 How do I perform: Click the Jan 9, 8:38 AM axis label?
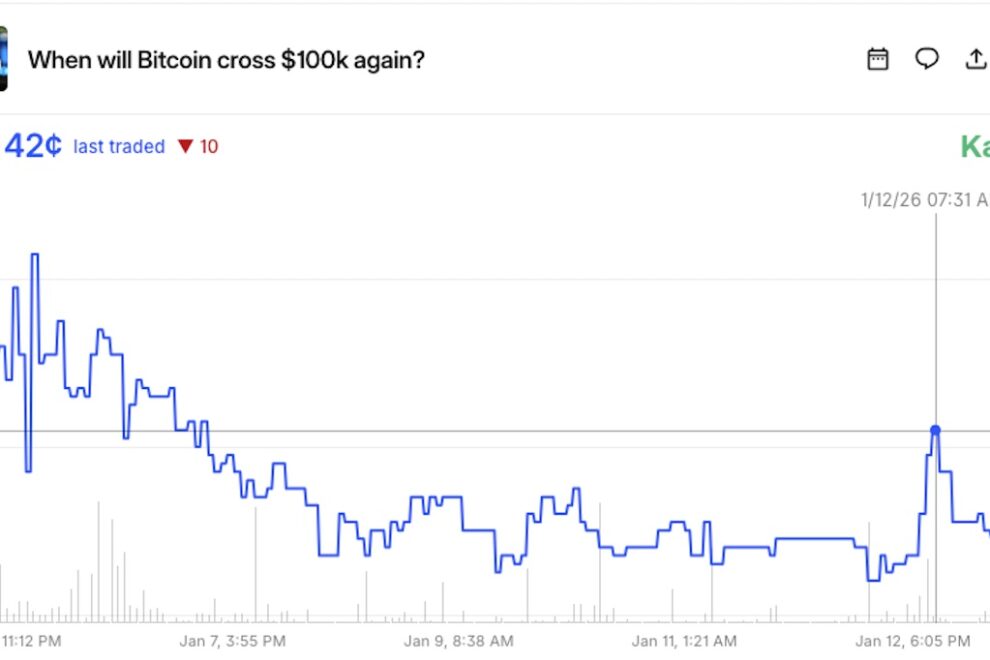(459, 641)
